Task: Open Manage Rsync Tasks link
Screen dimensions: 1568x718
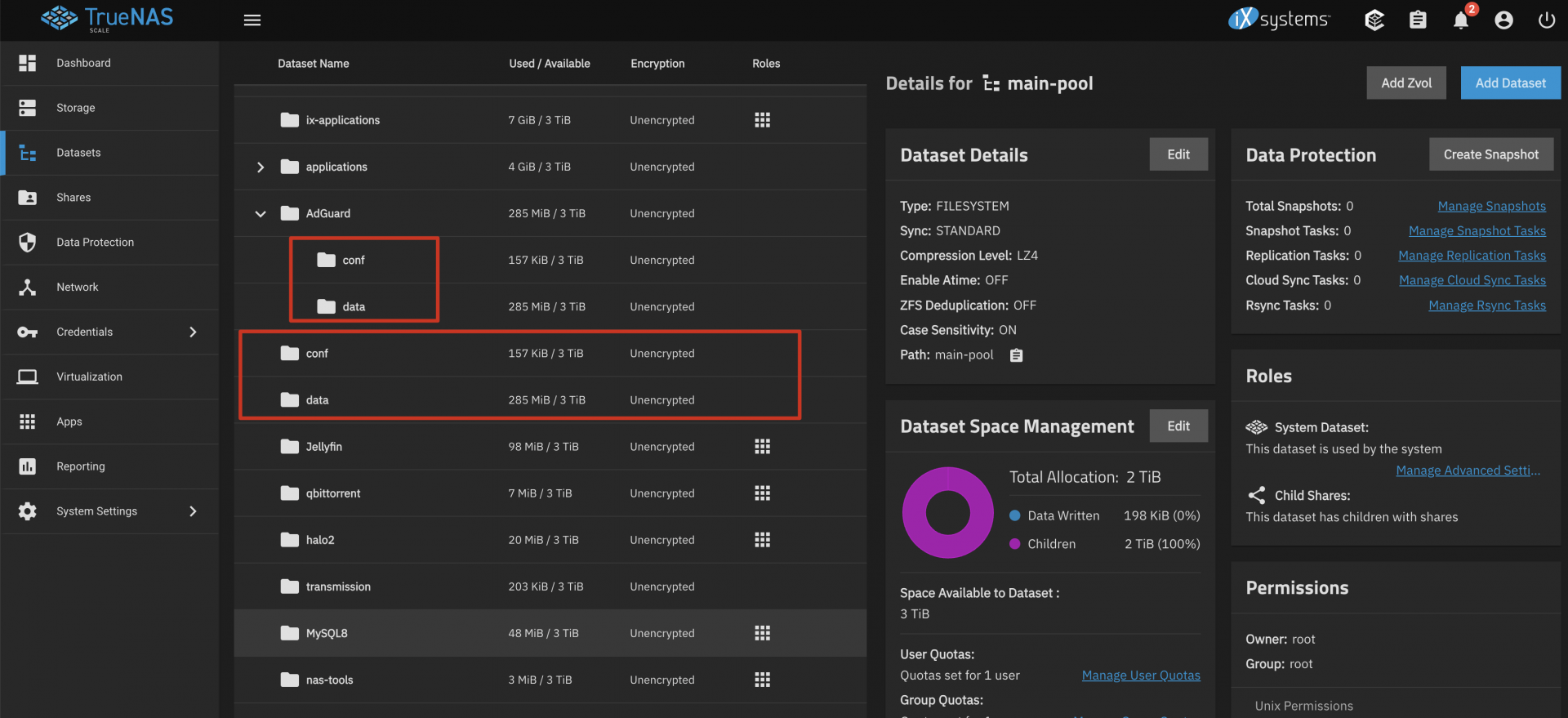Action: point(1487,305)
